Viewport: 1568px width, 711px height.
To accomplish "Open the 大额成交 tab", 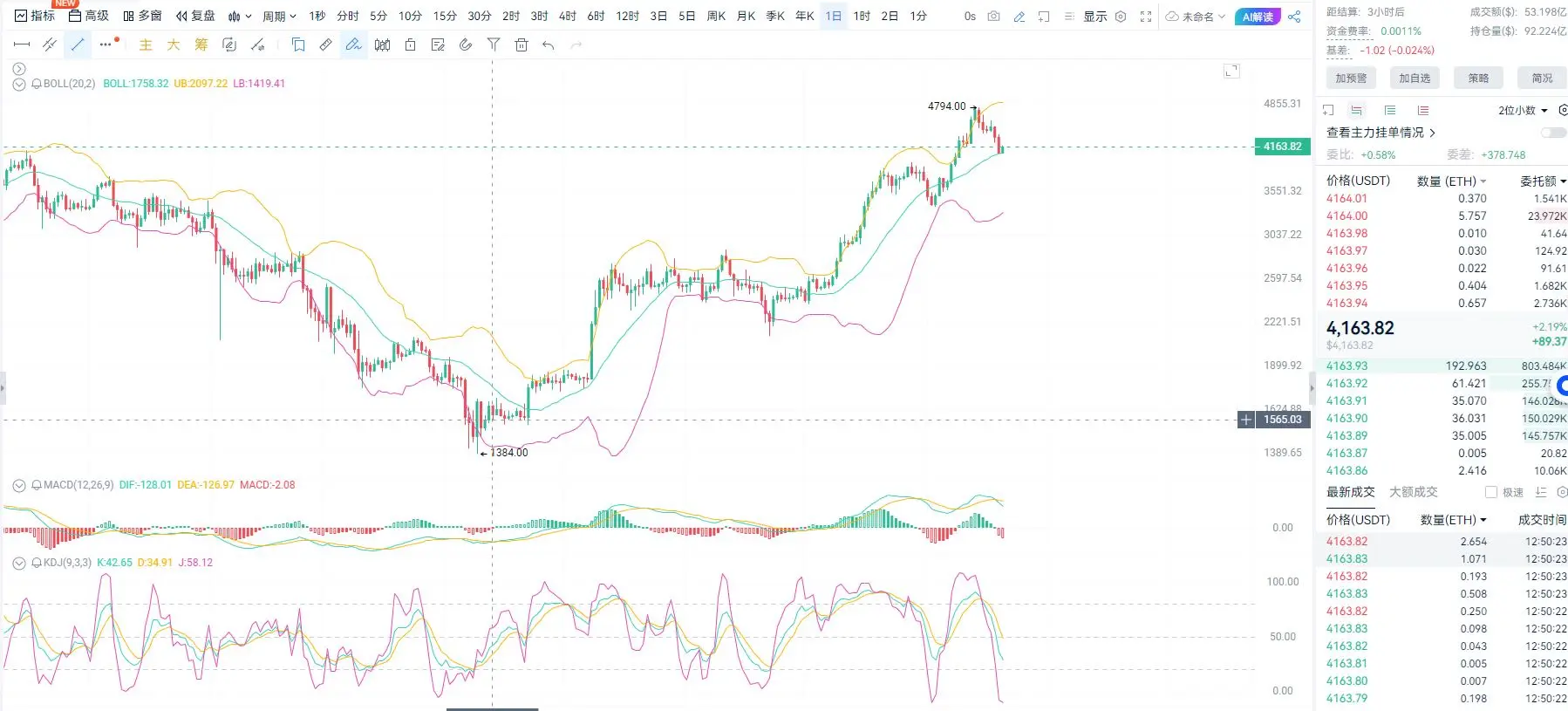I will coord(1413,492).
